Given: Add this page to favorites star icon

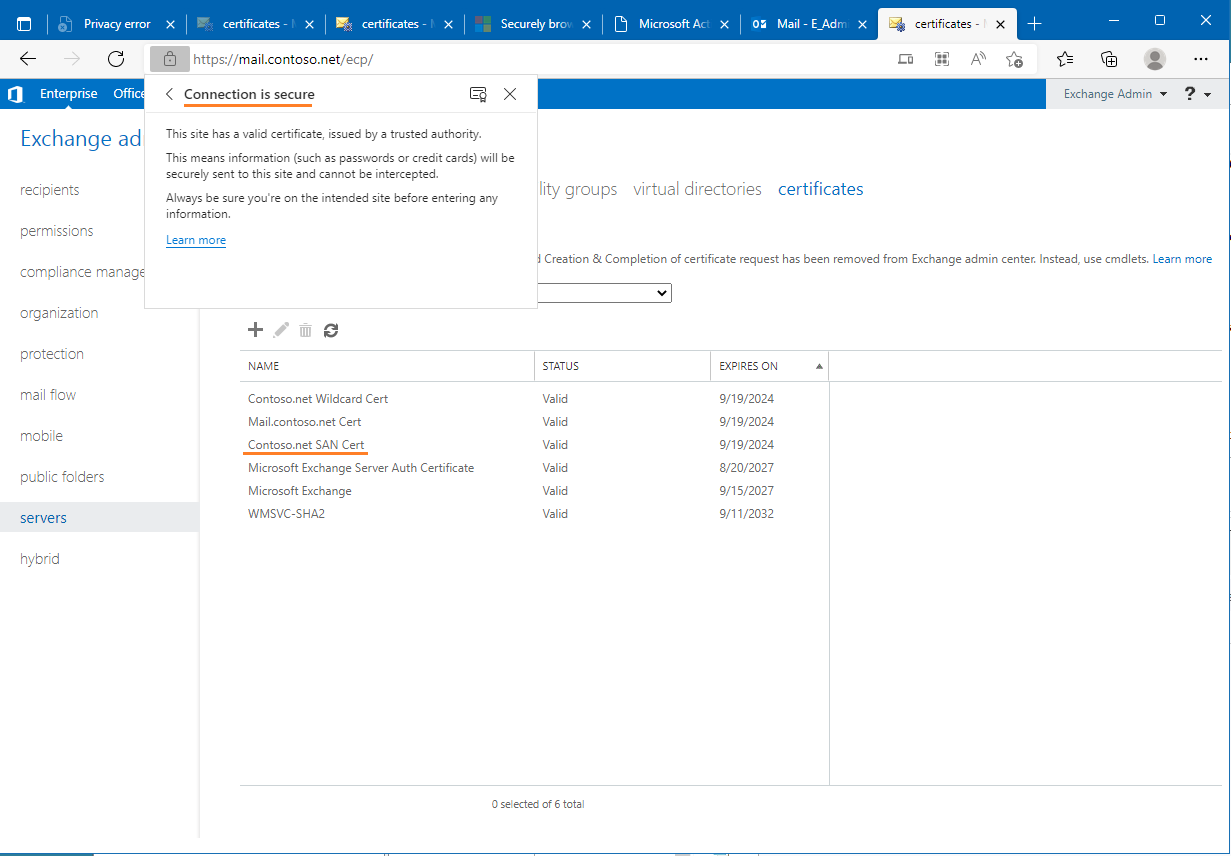Looking at the screenshot, I should point(1014,59).
